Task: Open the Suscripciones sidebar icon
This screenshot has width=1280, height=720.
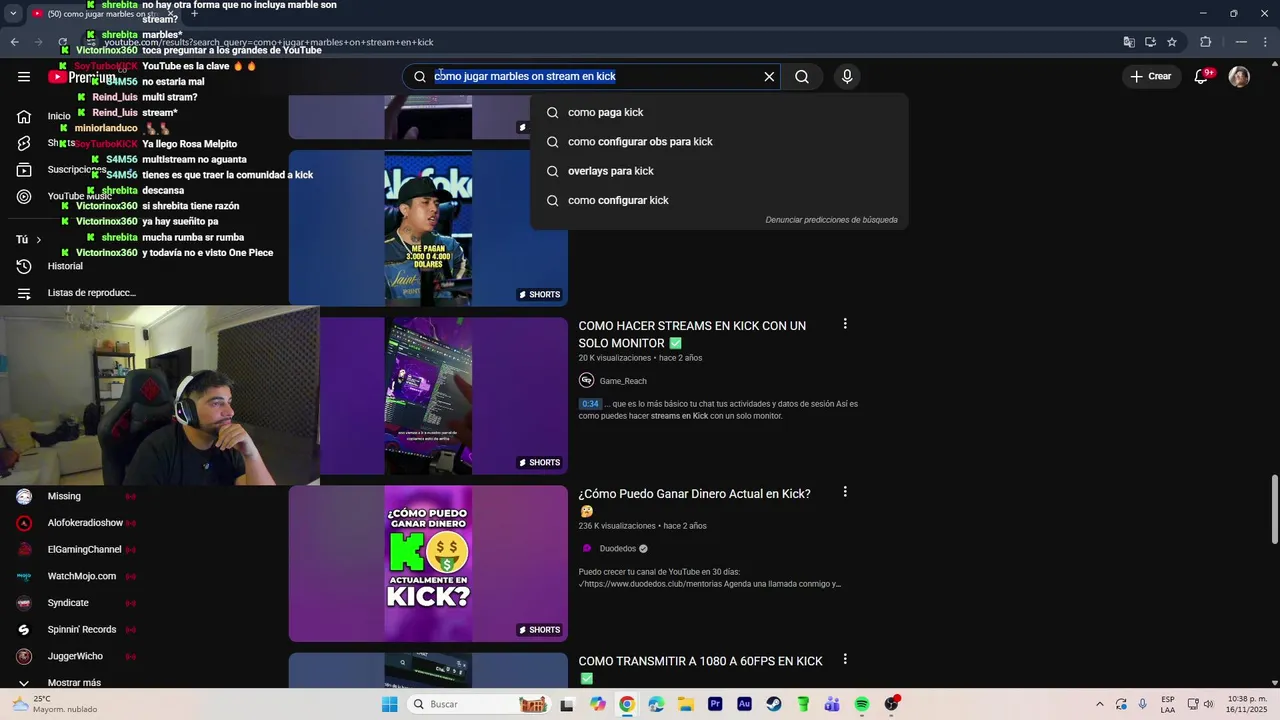Action: (24, 170)
